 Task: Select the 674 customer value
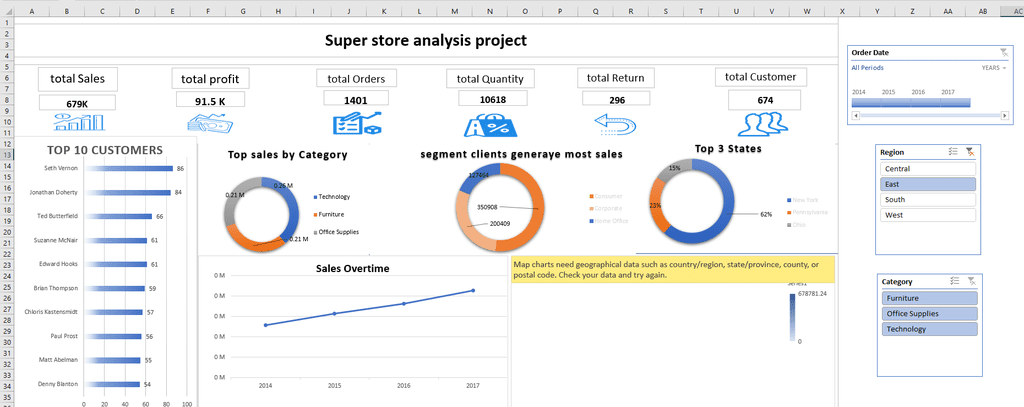[765, 100]
